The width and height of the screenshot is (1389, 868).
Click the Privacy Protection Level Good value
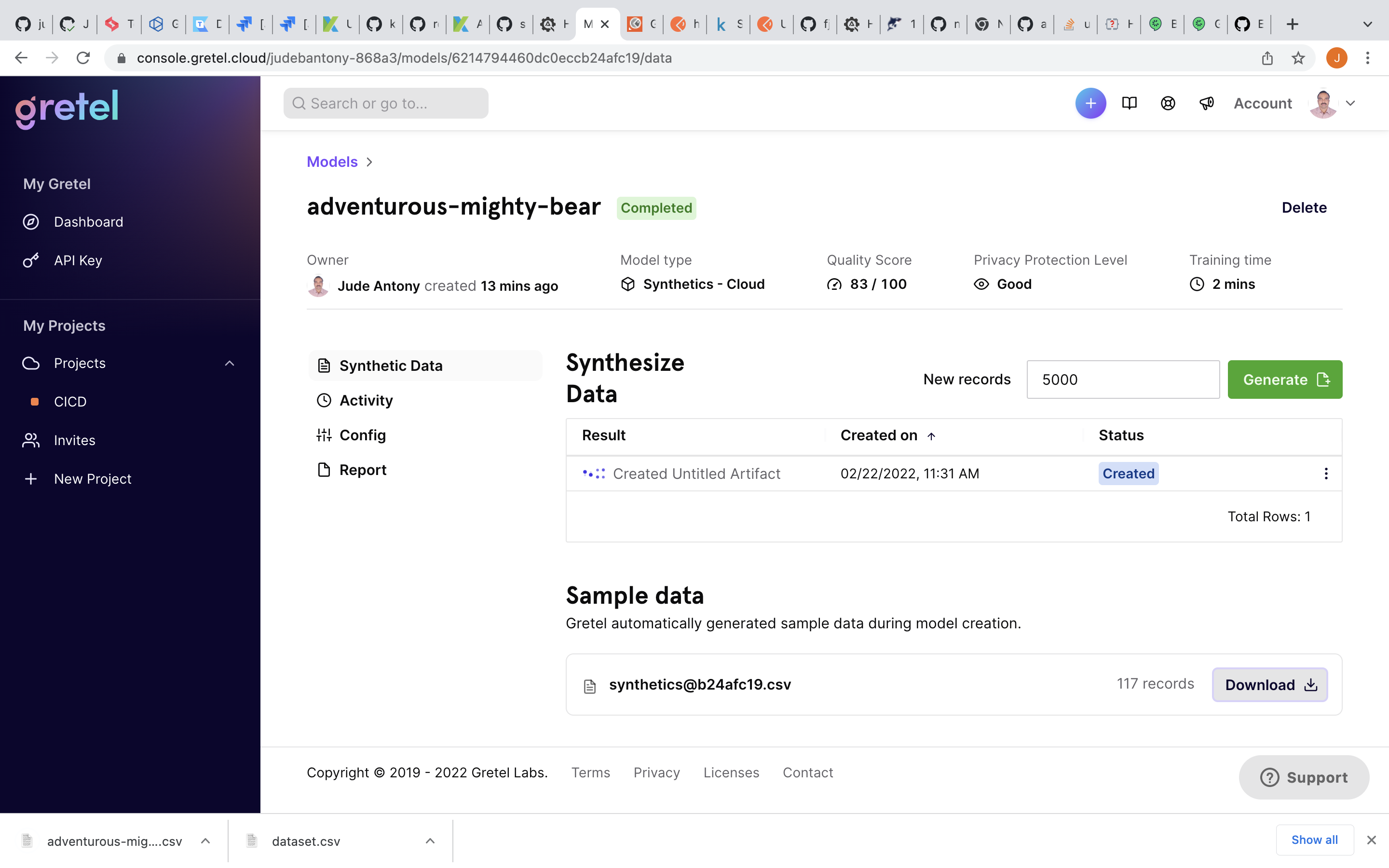(x=1014, y=284)
